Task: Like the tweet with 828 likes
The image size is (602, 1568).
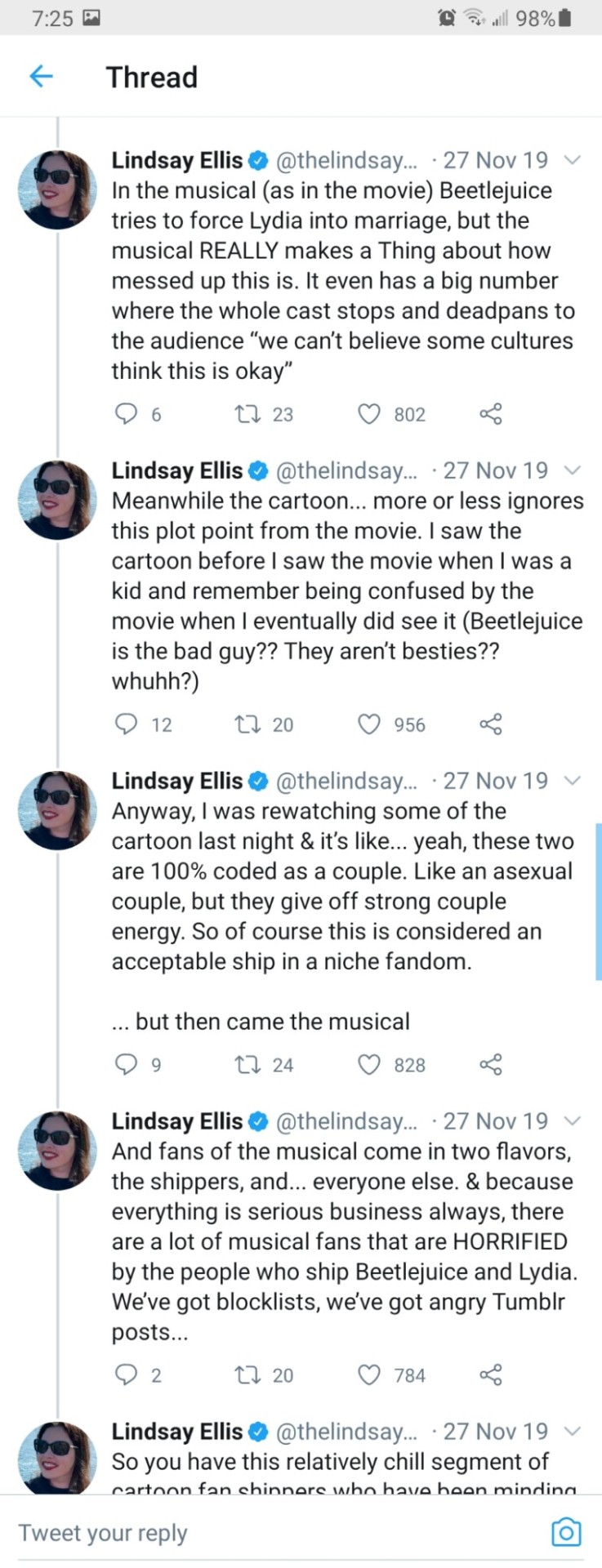Action: tap(370, 1065)
